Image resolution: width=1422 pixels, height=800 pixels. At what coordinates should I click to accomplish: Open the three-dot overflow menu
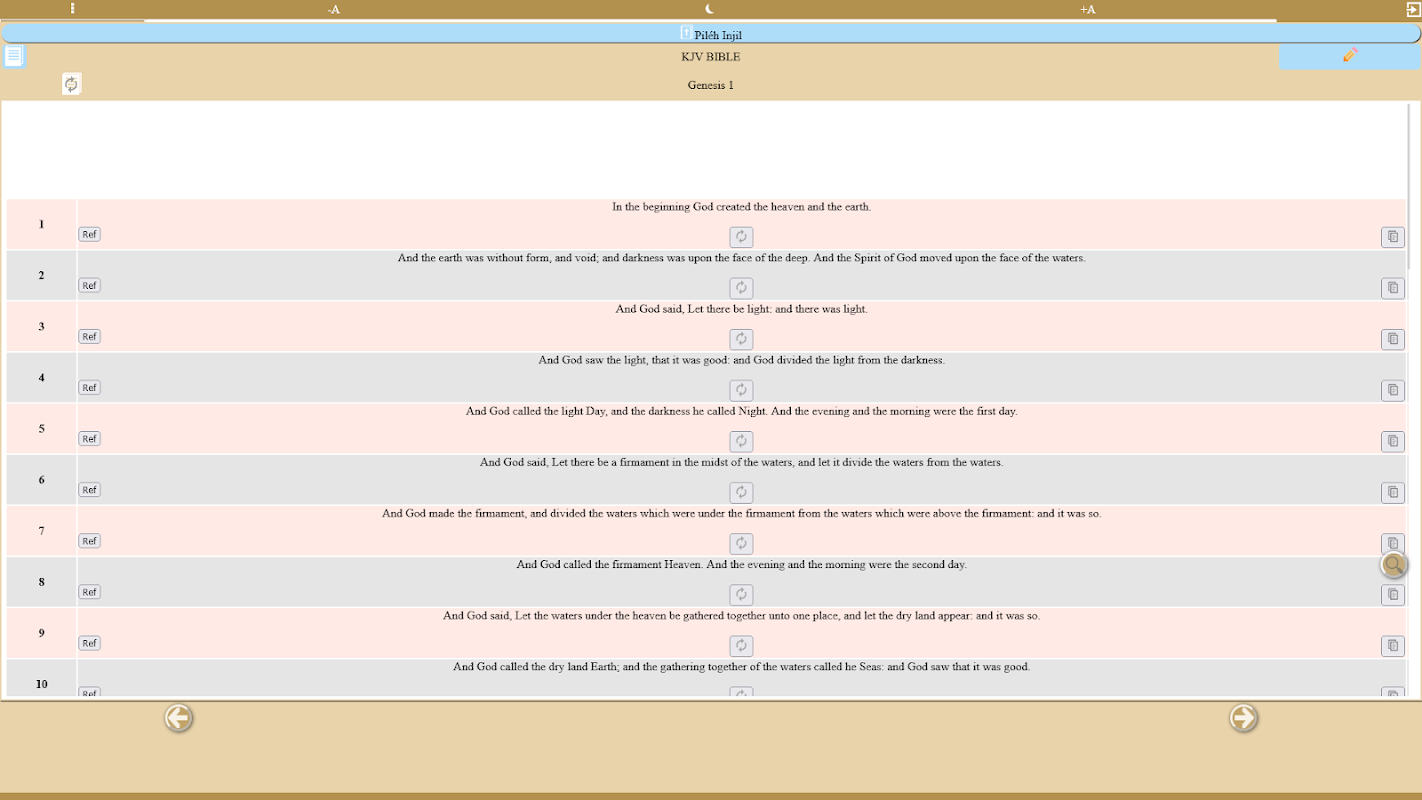pos(73,9)
